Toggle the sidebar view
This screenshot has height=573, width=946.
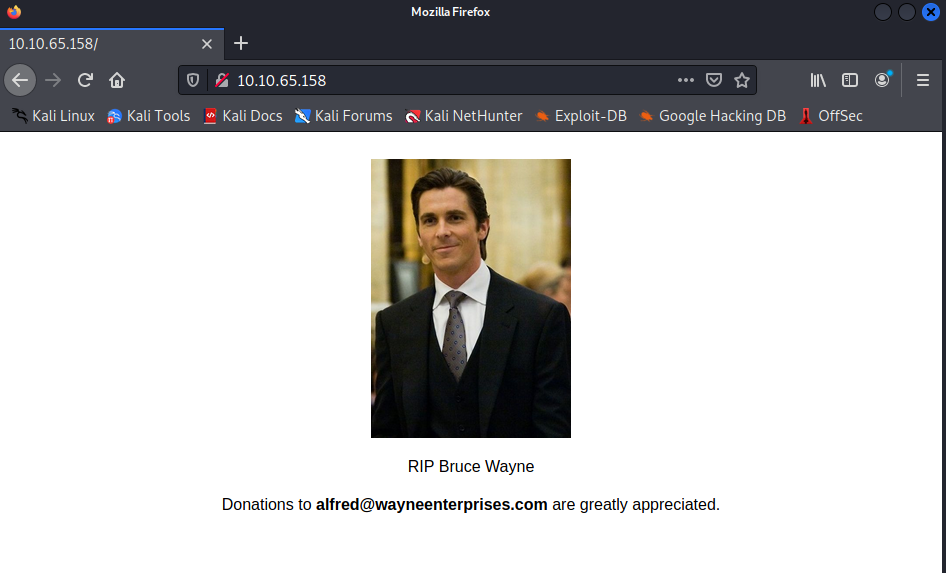(x=850, y=80)
